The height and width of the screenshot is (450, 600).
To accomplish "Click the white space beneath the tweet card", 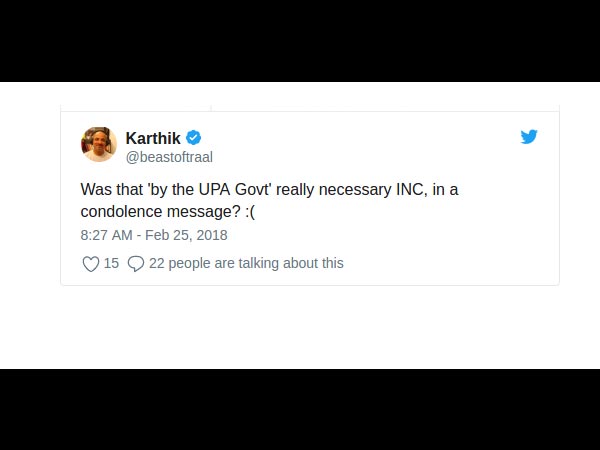I will (300, 325).
